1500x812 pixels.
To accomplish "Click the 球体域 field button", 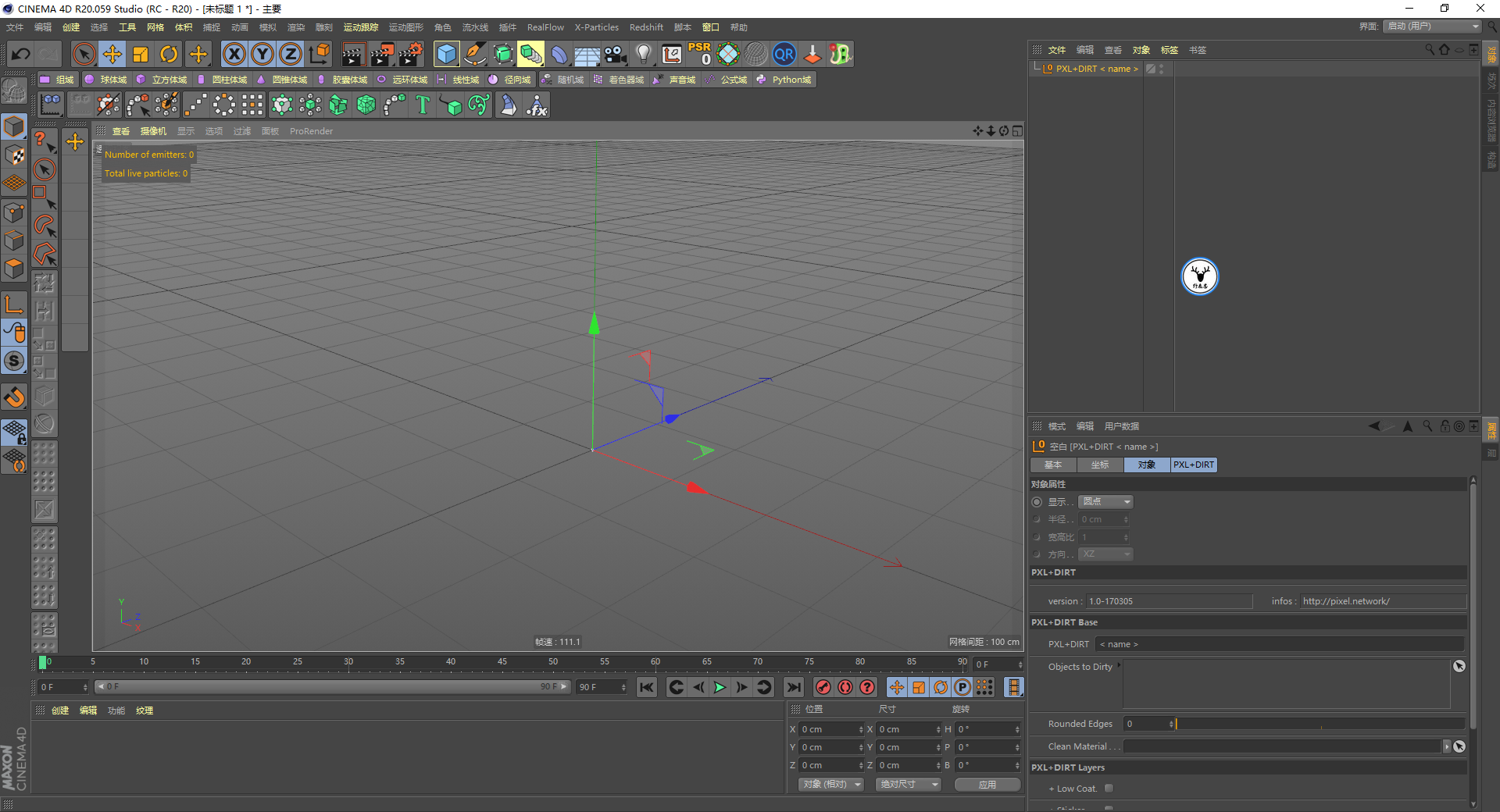I will tap(106, 80).
